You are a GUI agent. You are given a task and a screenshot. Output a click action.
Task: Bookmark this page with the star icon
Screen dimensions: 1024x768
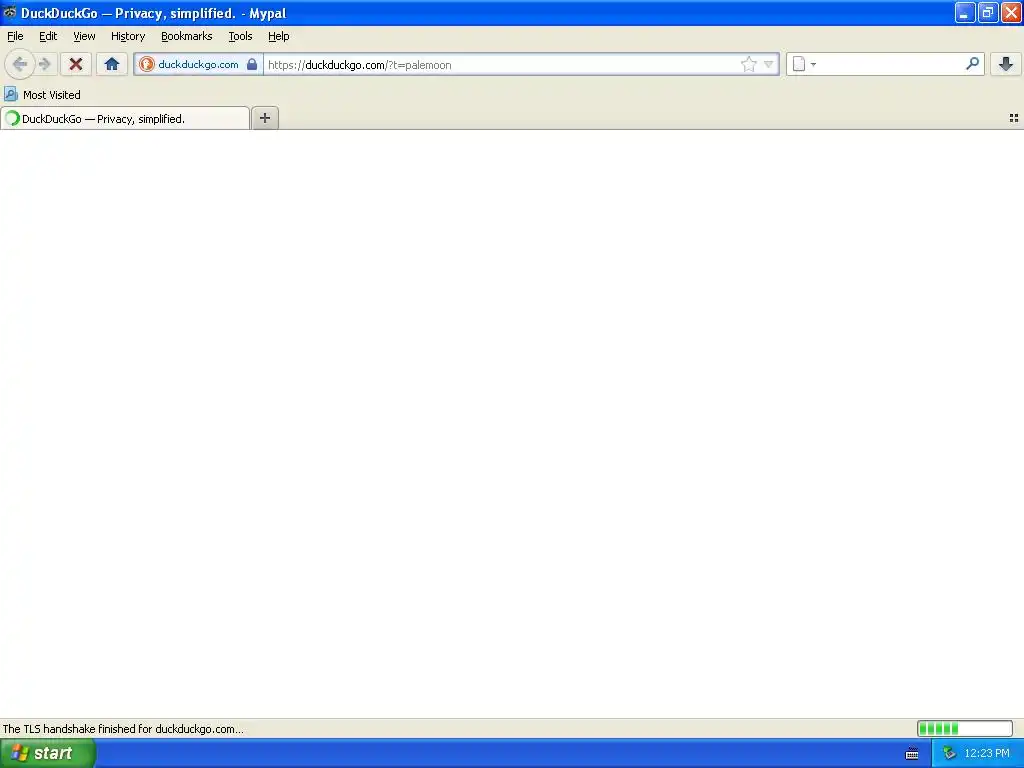click(x=748, y=64)
